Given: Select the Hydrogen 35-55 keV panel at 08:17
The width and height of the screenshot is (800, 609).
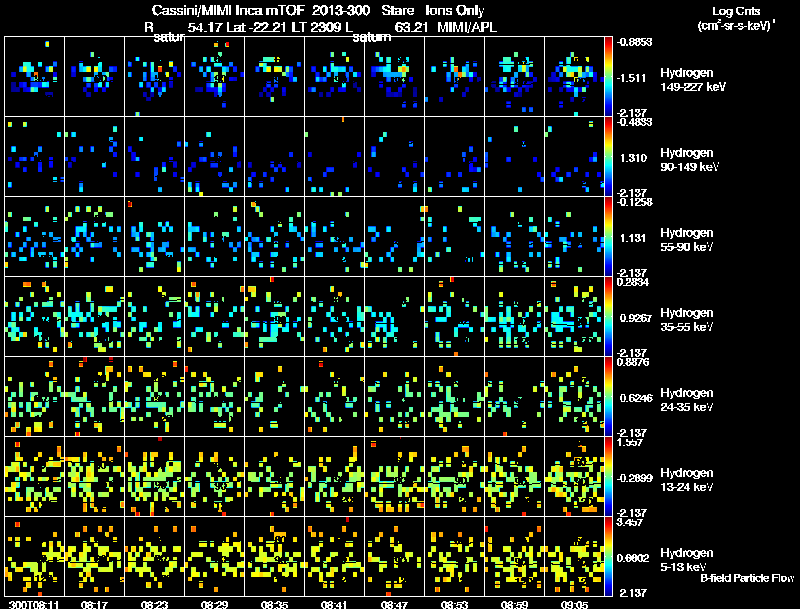Looking at the screenshot, I should click(x=94, y=317).
